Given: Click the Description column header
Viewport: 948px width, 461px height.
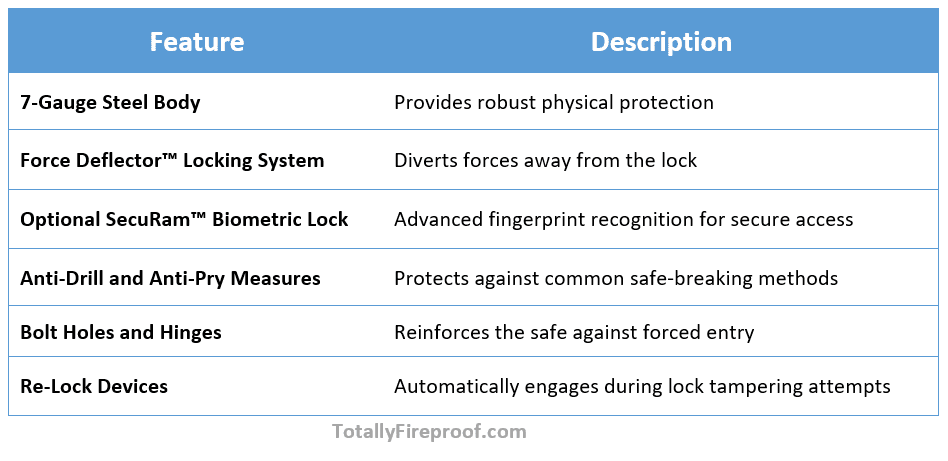Looking at the screenshot, I should (661, 42).
